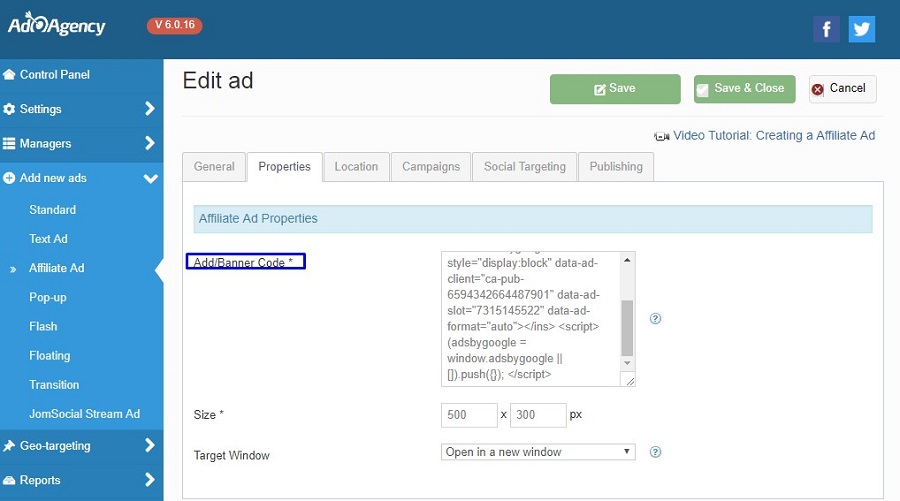Choose Floating ad type
This screenshot has height=501, width=900.
(x=49, y=355)
